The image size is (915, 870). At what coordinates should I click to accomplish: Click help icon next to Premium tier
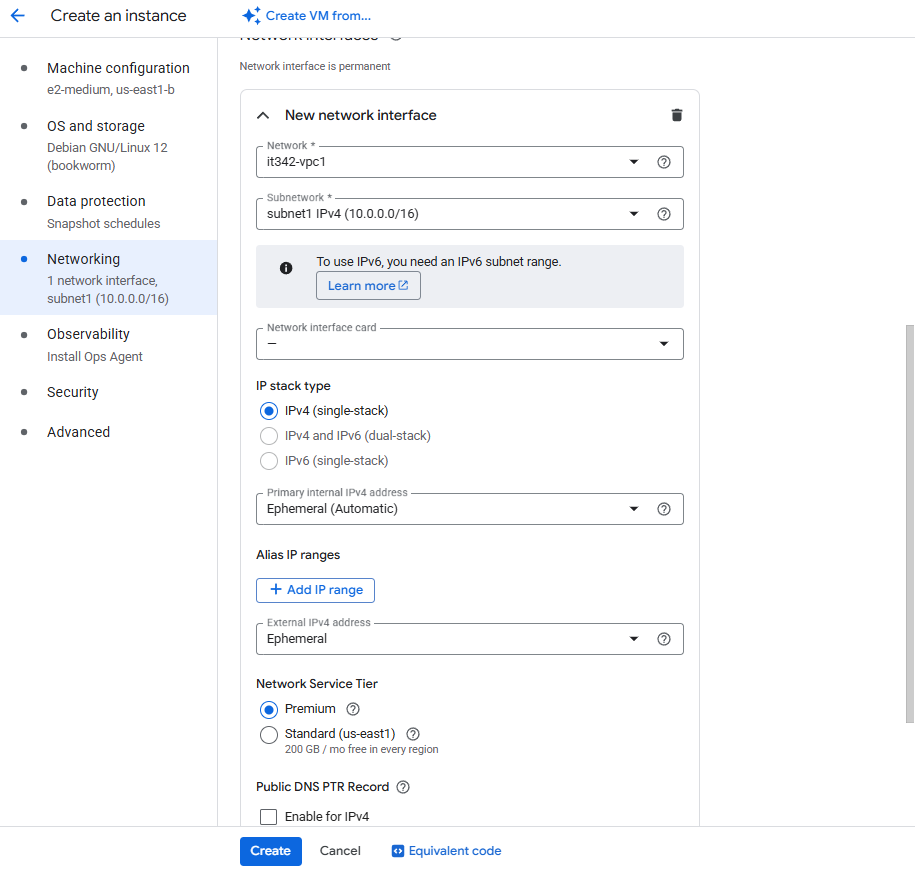[x=353, y=709]
